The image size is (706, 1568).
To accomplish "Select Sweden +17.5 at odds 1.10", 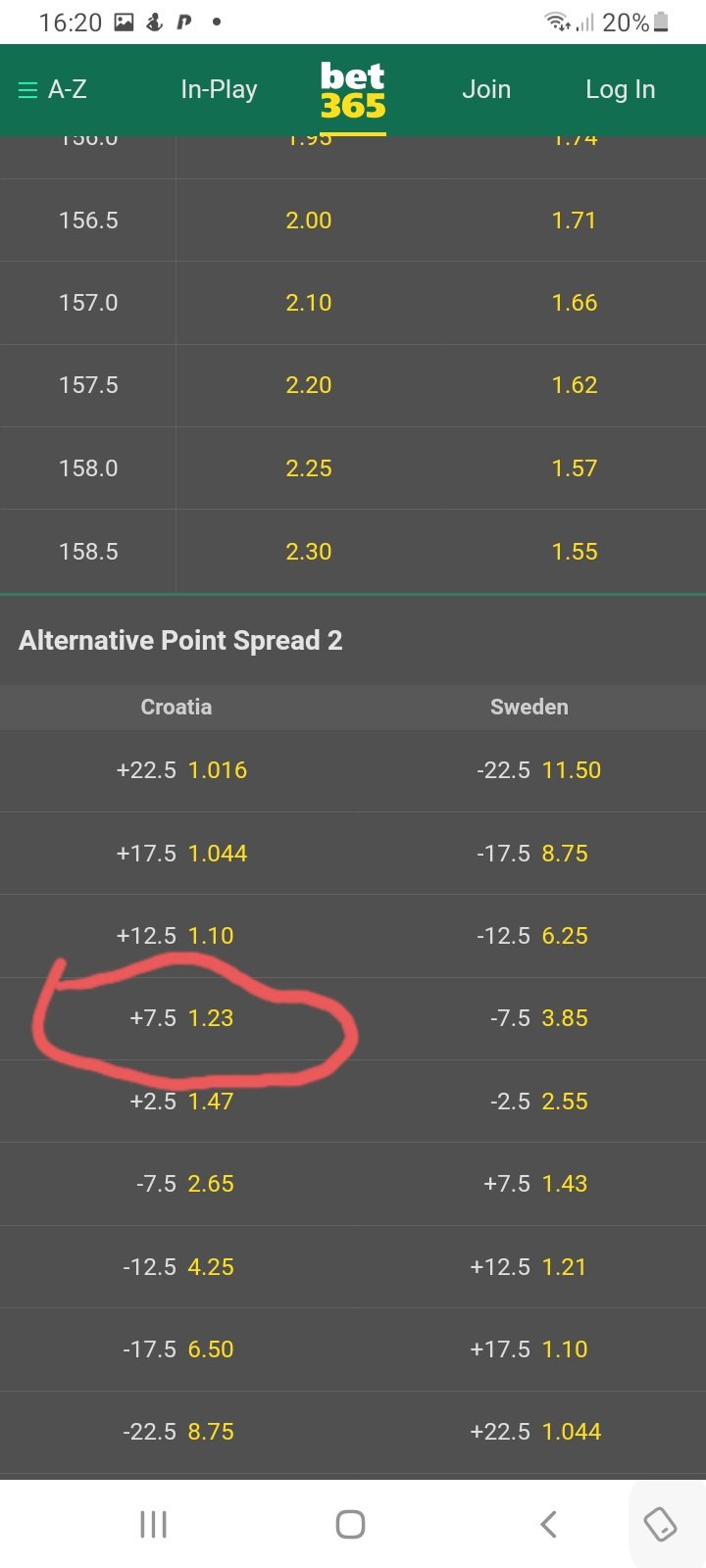I will (529, 1349).
